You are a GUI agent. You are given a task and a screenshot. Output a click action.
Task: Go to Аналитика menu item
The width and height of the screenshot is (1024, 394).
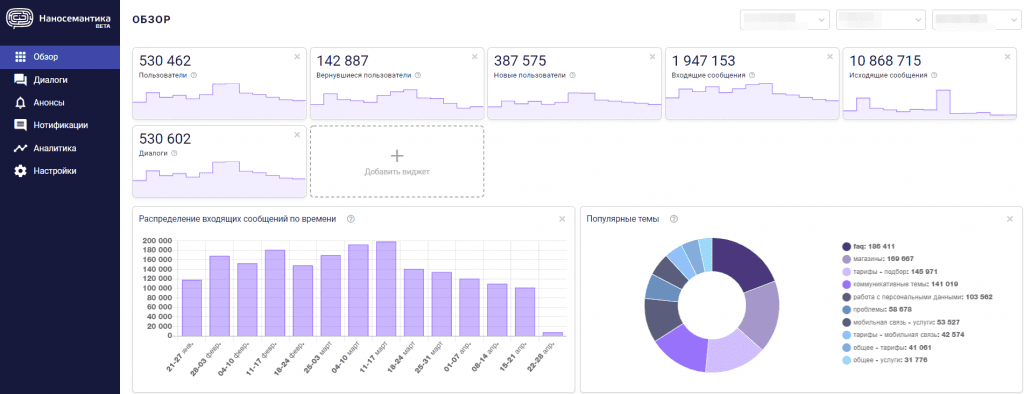click(60, 148)
